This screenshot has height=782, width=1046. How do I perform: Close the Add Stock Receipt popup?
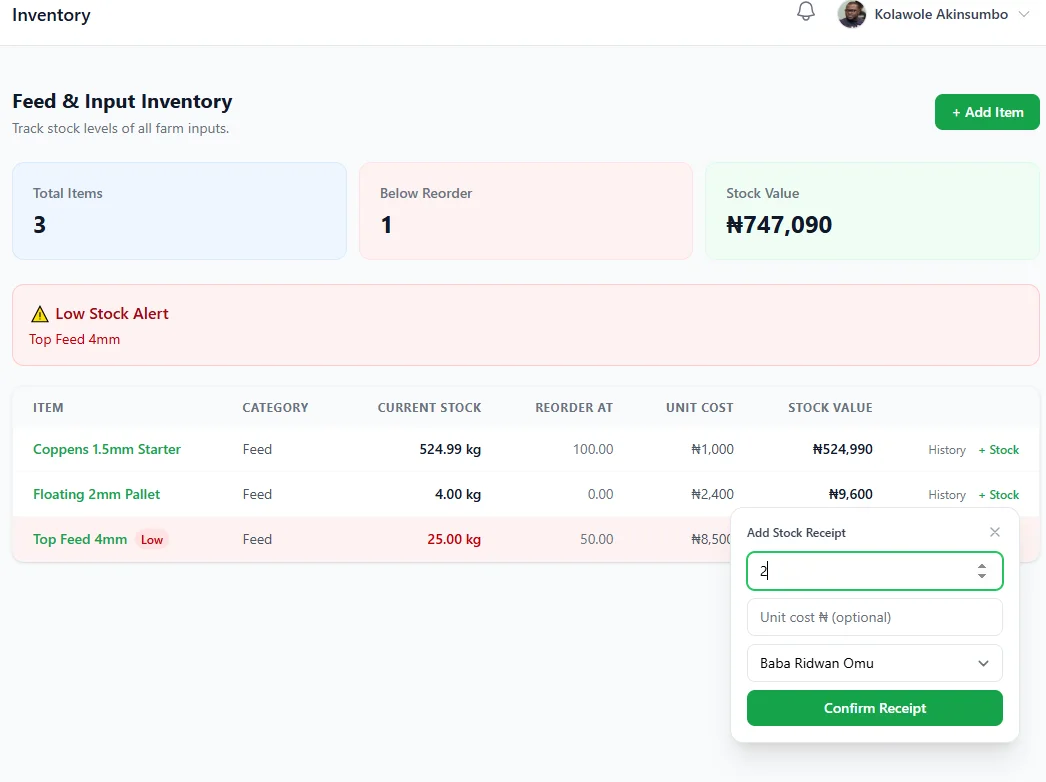(995, 532)
